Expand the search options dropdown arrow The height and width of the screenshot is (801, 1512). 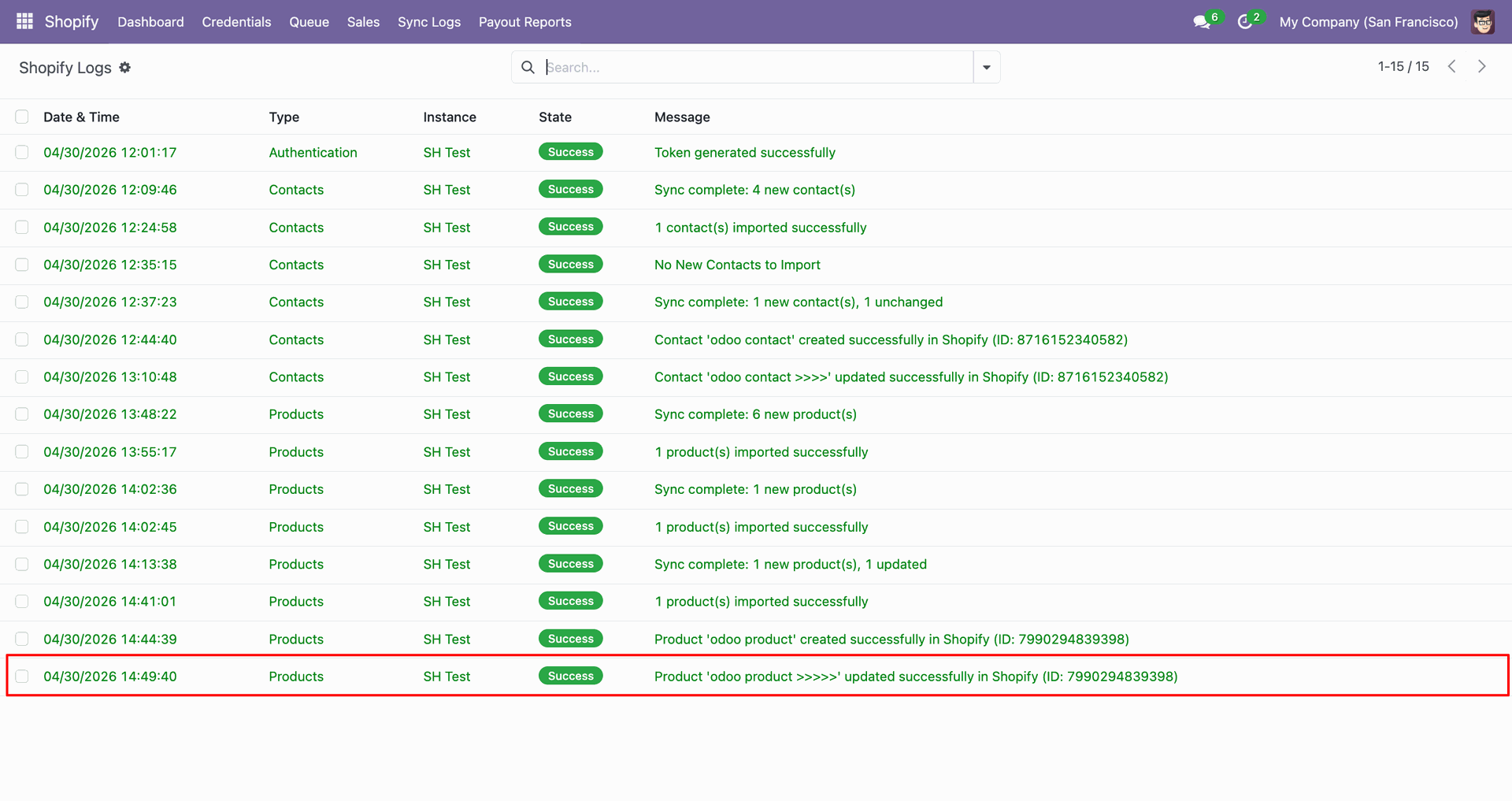[x=987, y=67]
